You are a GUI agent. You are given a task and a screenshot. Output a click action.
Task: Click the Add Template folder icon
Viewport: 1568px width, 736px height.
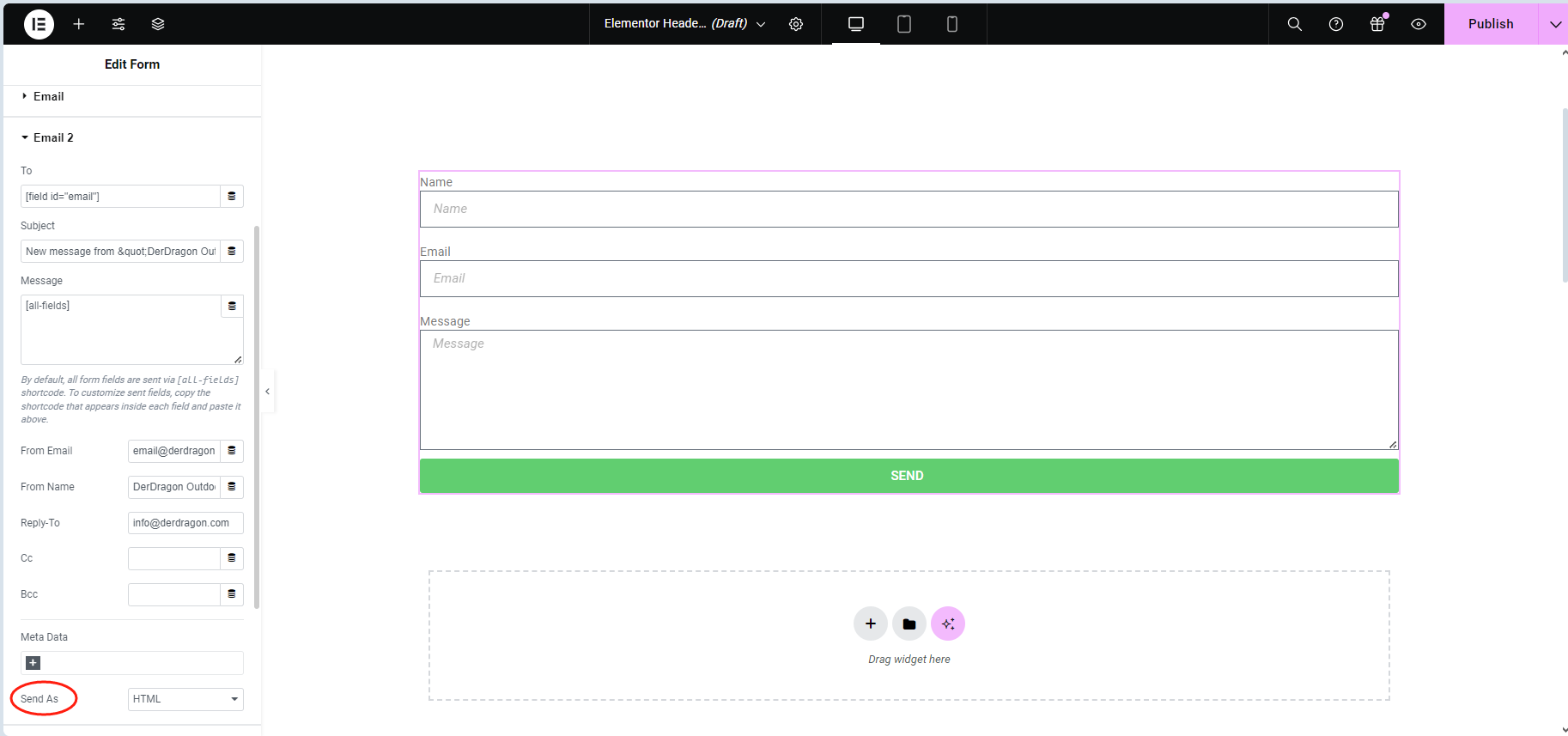pos(909,623)
